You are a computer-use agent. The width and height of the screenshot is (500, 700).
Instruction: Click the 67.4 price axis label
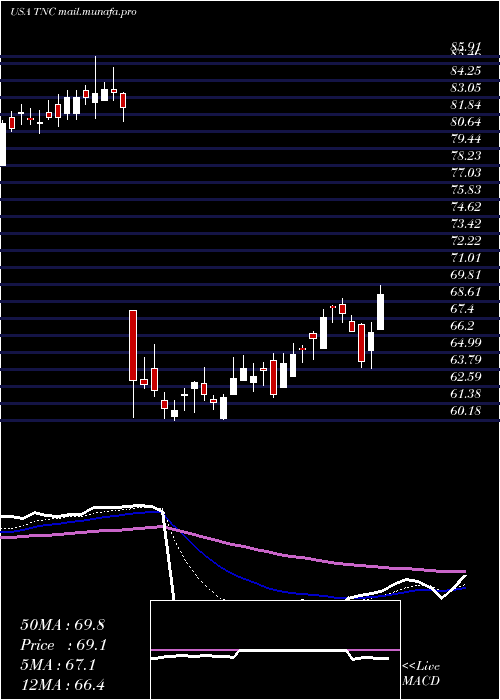point(462,308)
